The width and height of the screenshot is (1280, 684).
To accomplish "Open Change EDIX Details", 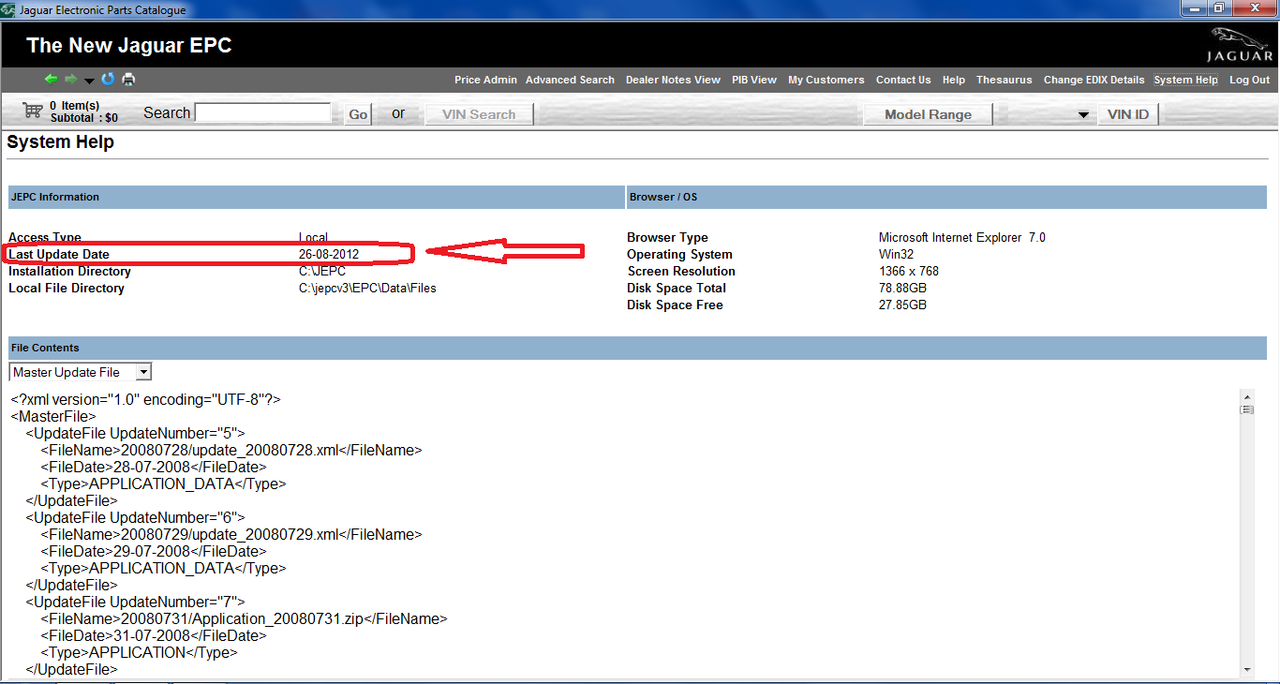I will (x=1094, y=80).
